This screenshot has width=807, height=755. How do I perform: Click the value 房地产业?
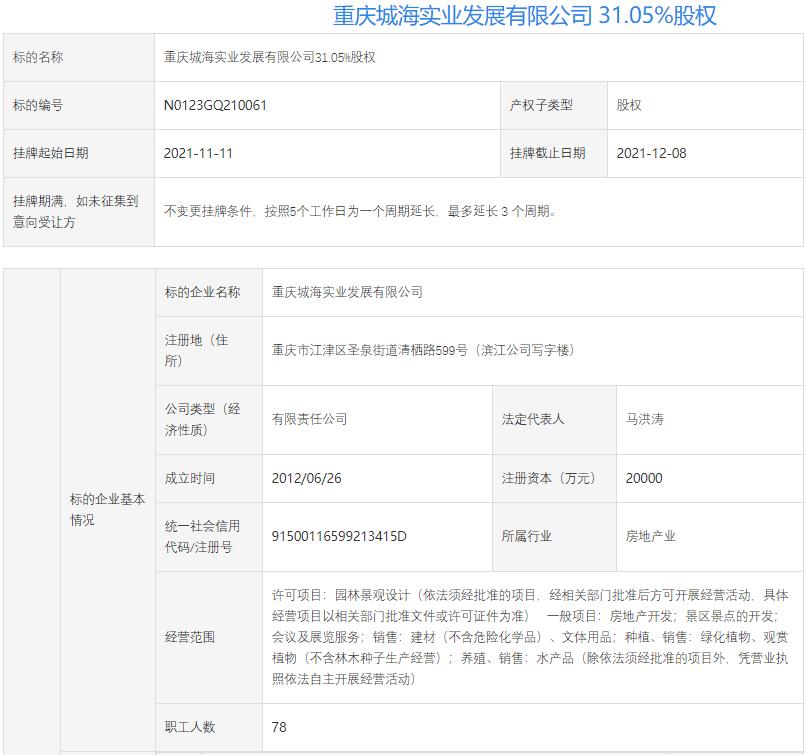click(651, 536)
